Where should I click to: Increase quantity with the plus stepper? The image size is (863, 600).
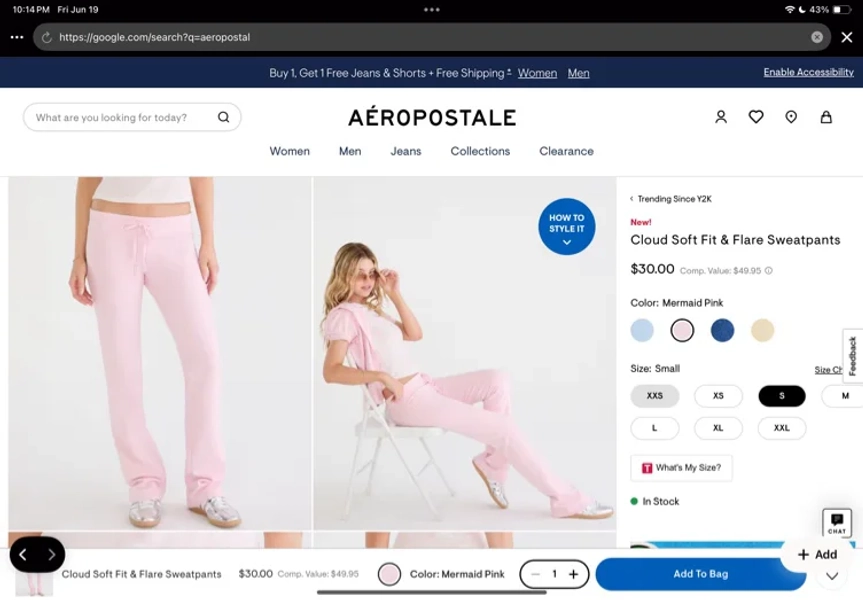pyautogui.click(x=573, y=574)
